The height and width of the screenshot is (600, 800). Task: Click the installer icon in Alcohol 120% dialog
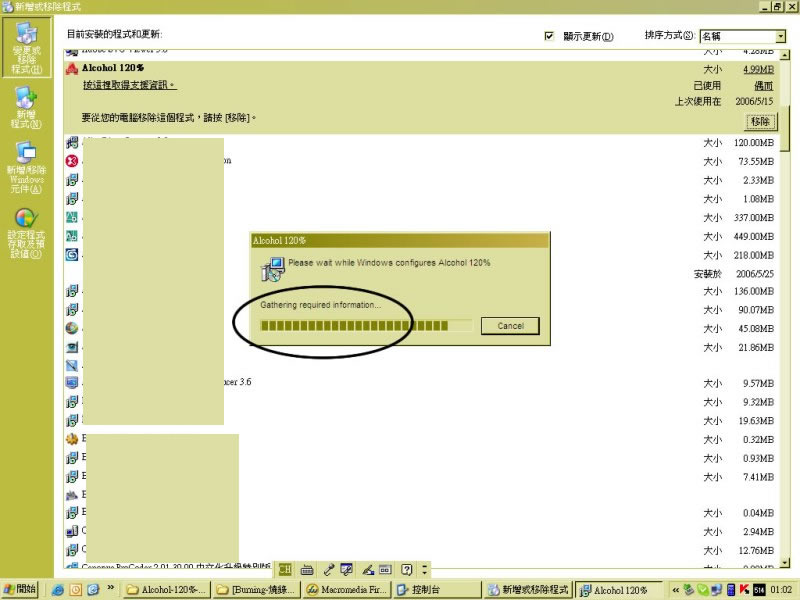[272, 269]
